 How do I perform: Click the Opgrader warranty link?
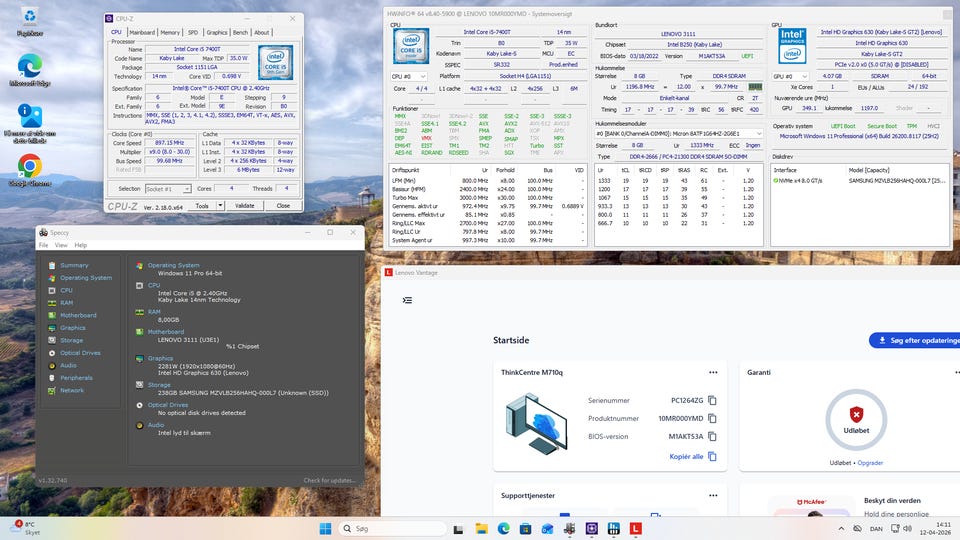pyautogui.click(x=870, y=463)
